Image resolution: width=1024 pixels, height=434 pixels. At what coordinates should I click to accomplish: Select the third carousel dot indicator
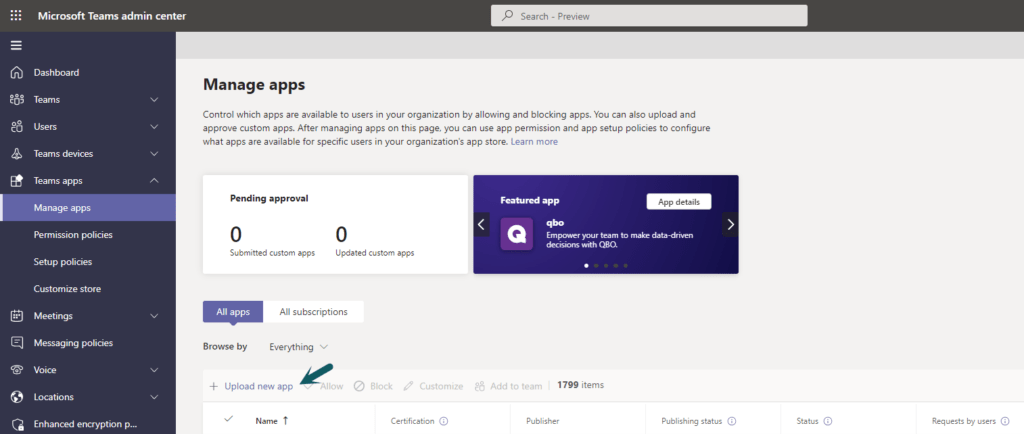coord(606,266)
